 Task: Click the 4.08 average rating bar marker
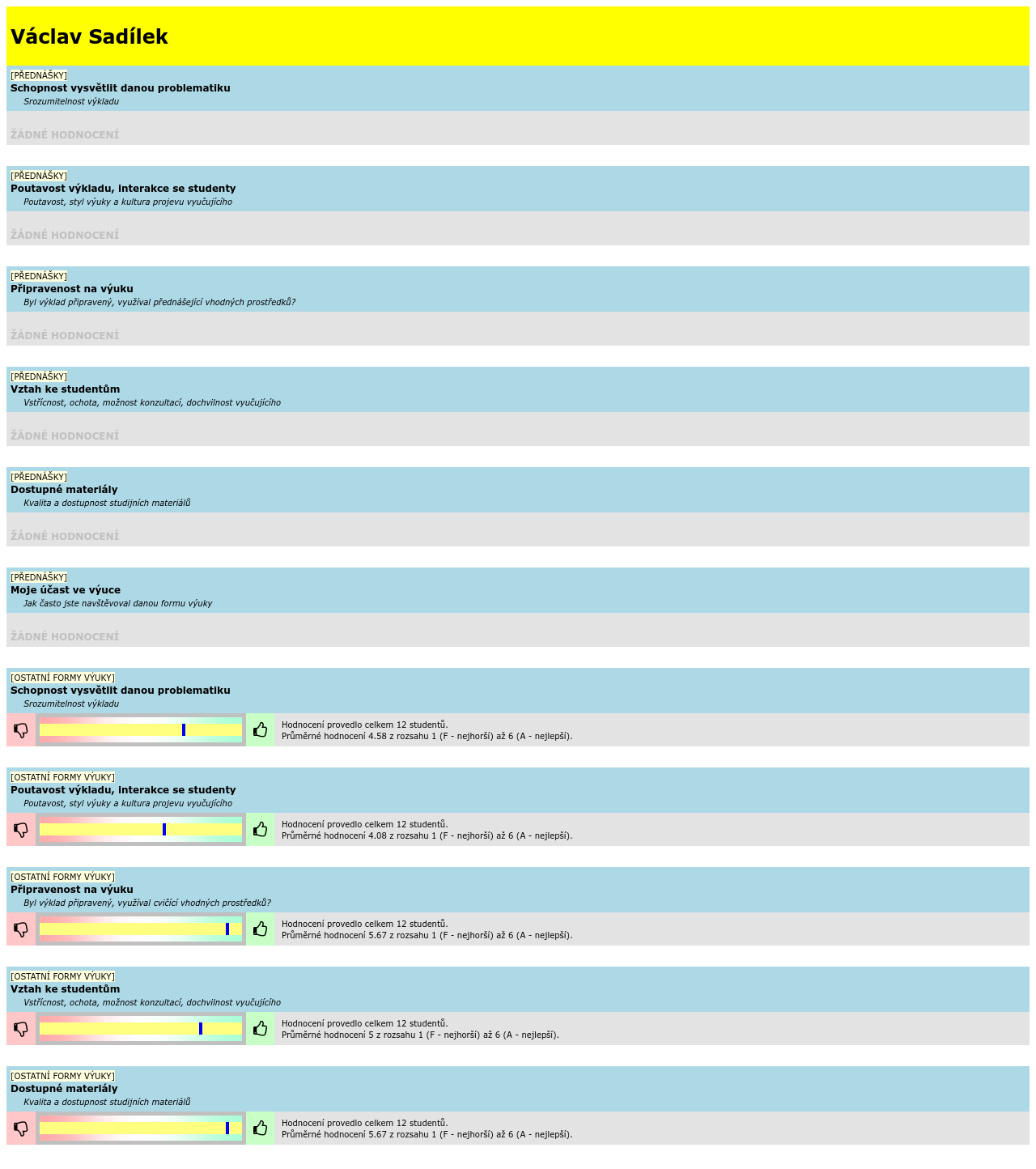coord(164,830)
